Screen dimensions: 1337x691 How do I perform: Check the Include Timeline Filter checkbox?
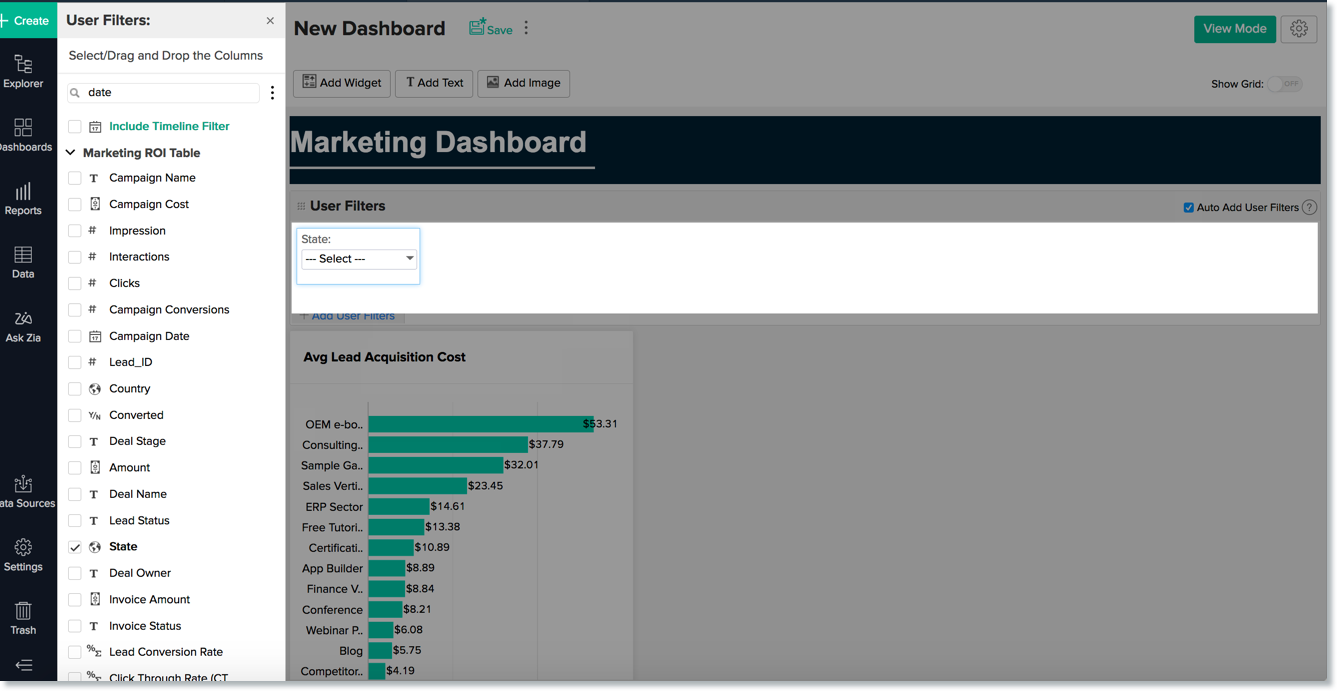75,127
